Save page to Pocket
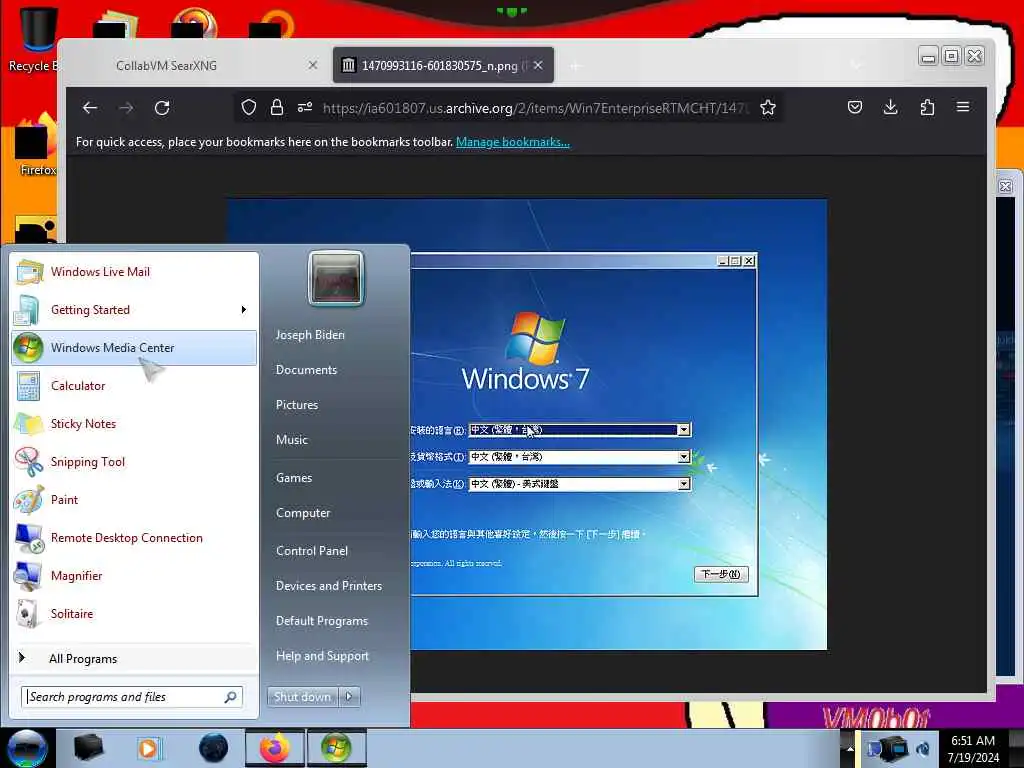This screenshot has height=768, width=1024. [855, 107]
